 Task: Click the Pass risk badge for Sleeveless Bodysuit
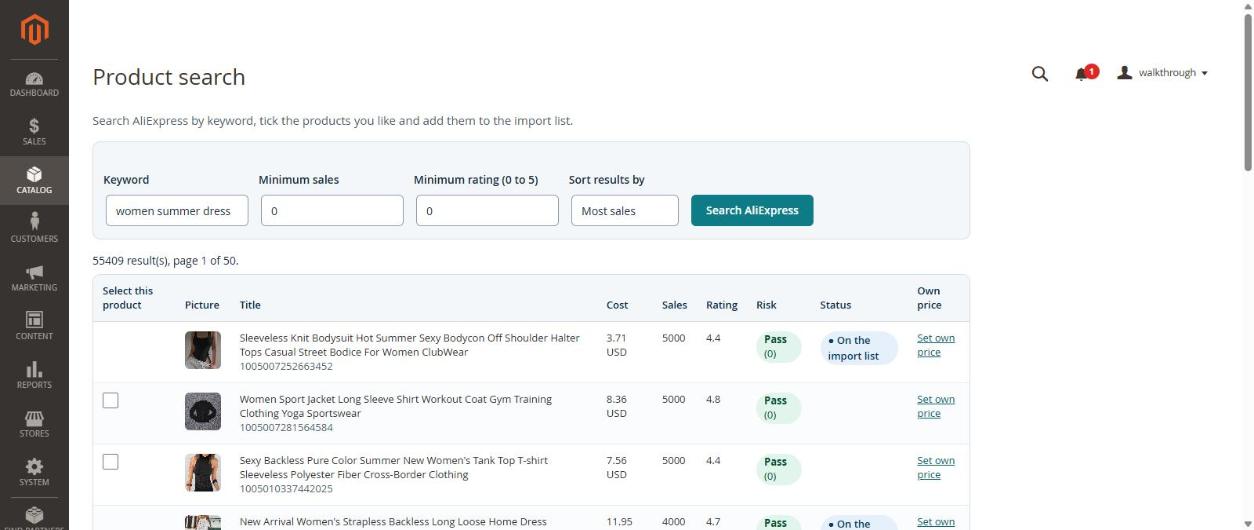coord(778,346)
